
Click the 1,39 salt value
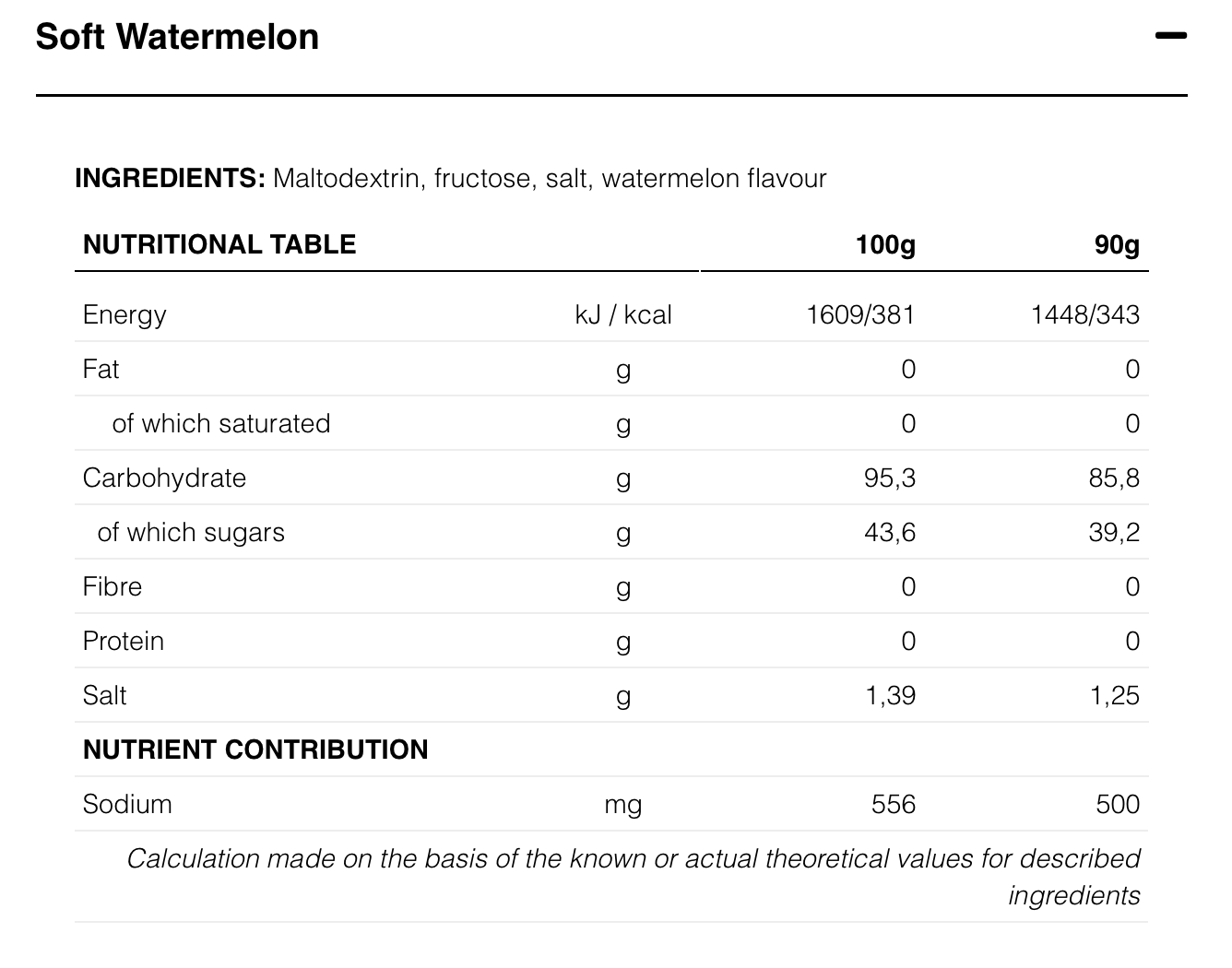890,696
